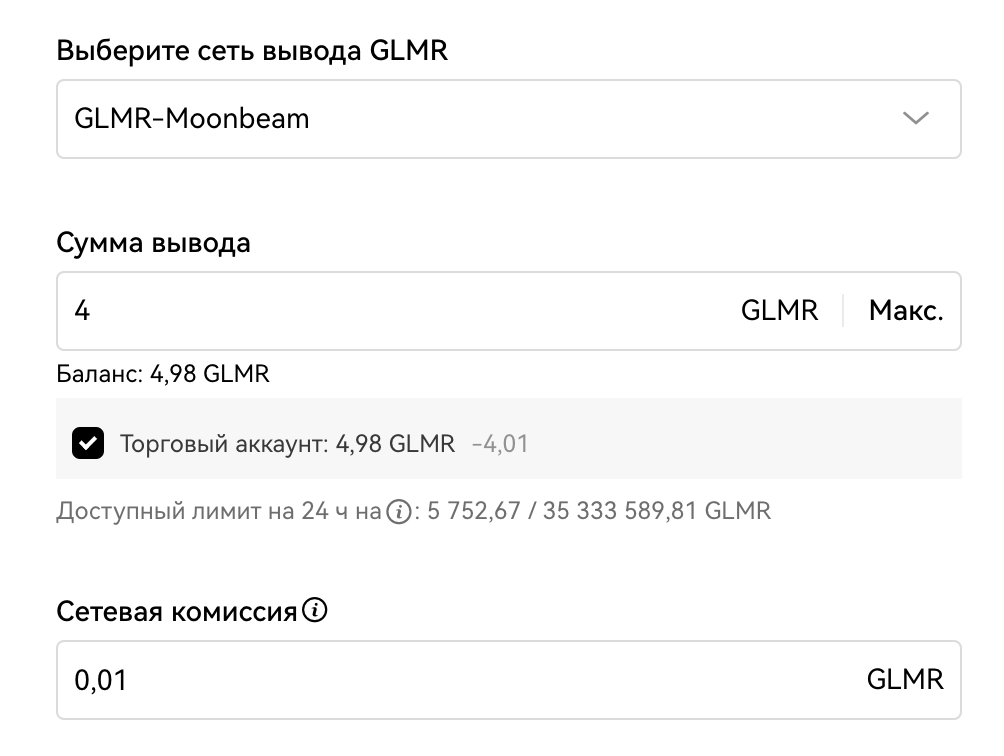The width and height of the screenshot is (1004, 756).
Task: Click the Баланс: 4,98 GLMR text
Action: (163, 374)
